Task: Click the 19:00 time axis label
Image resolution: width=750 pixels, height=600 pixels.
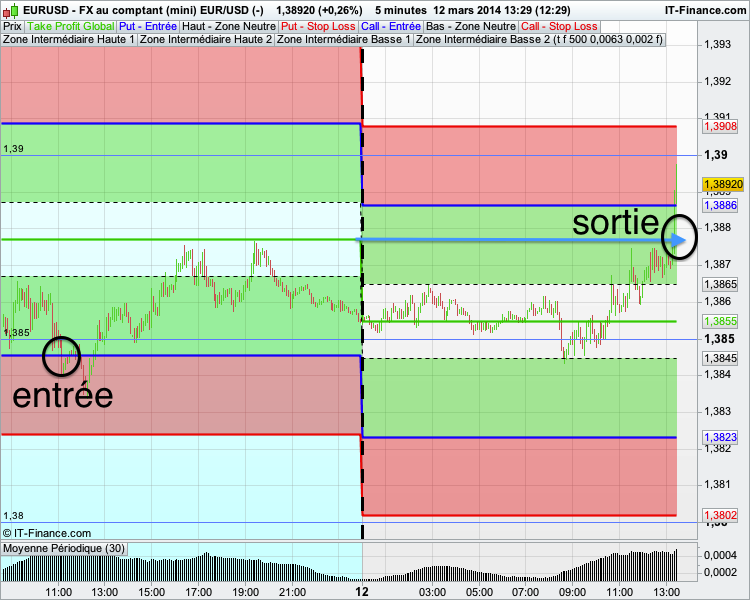Action: pos(245,592)
